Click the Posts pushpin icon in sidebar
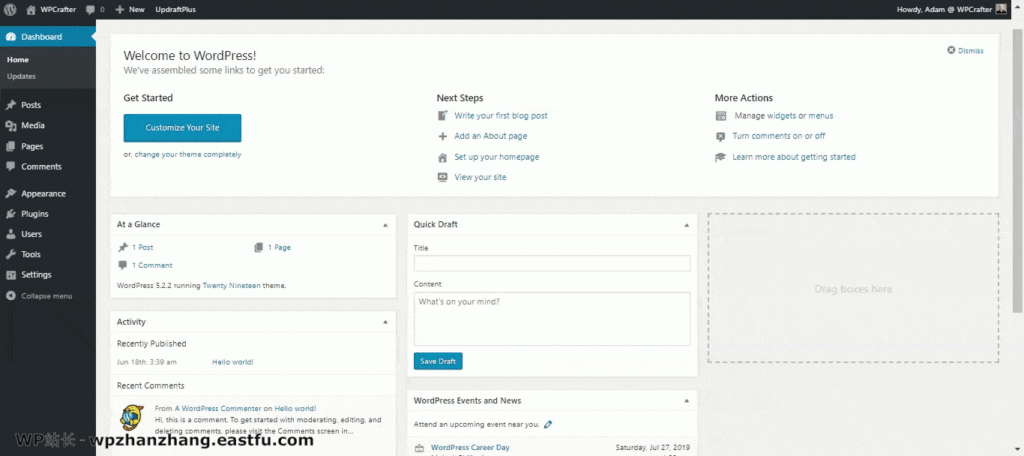1024x456 pixels. click(x=11, y=105)
